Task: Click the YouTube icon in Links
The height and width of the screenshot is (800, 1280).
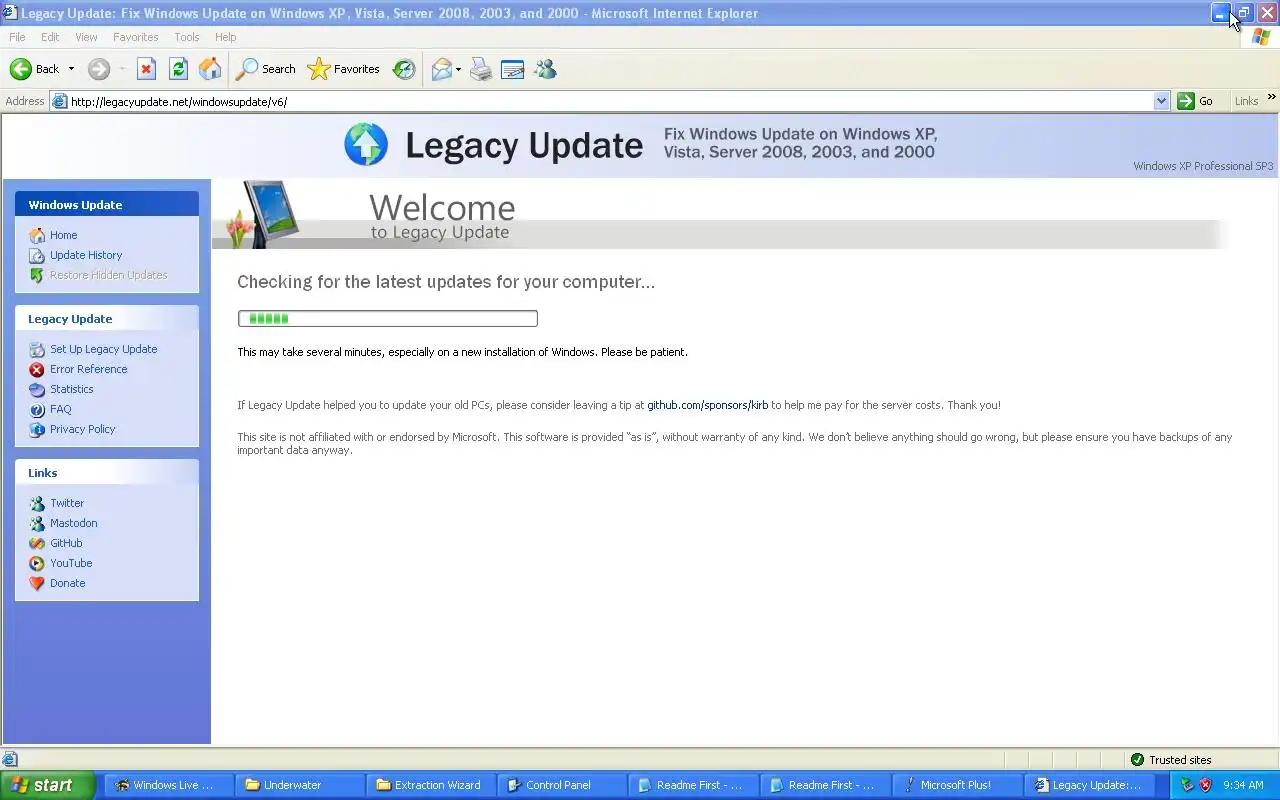Action: 37,563
